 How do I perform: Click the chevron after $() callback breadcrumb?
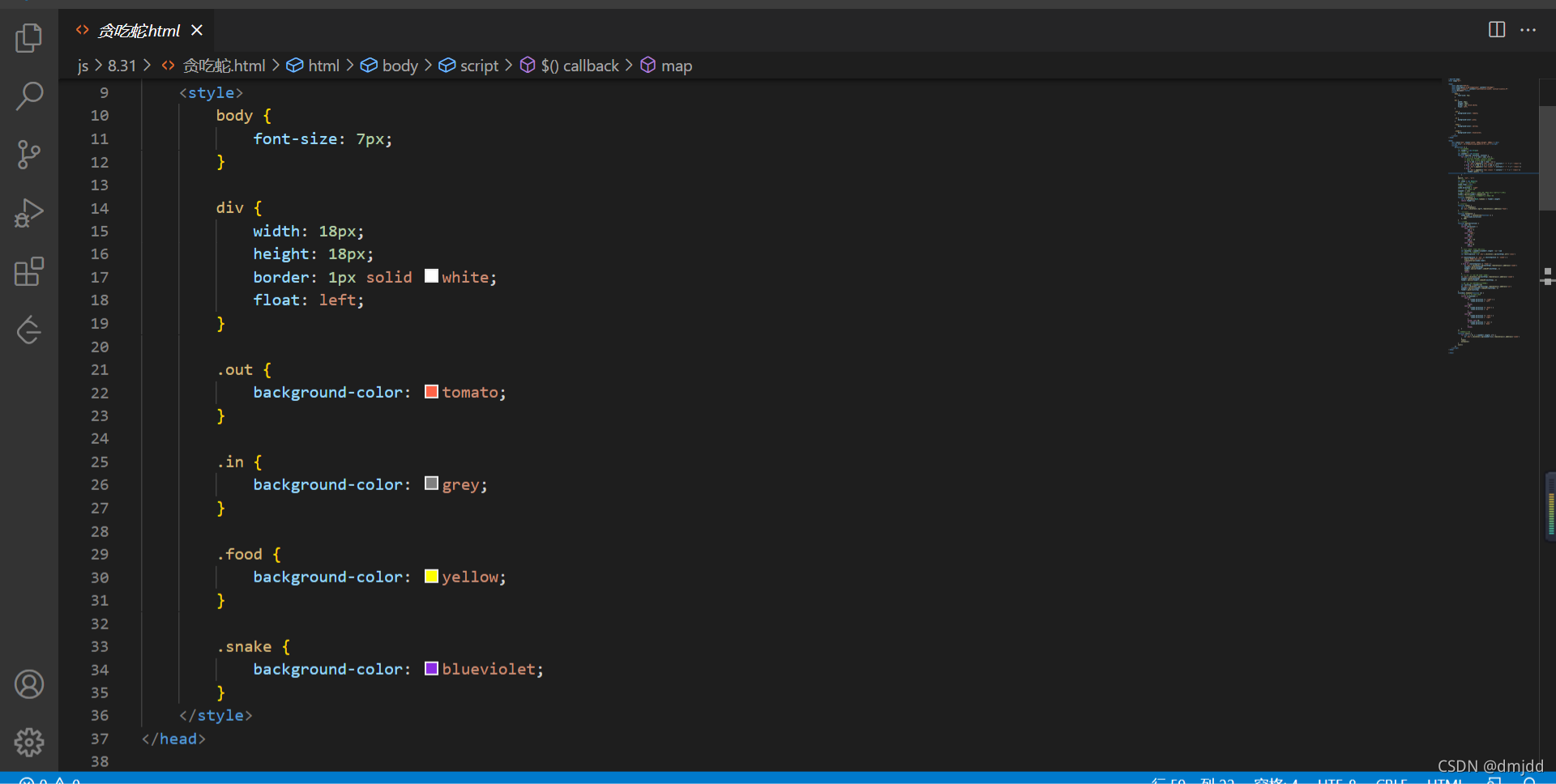(628, 65)
